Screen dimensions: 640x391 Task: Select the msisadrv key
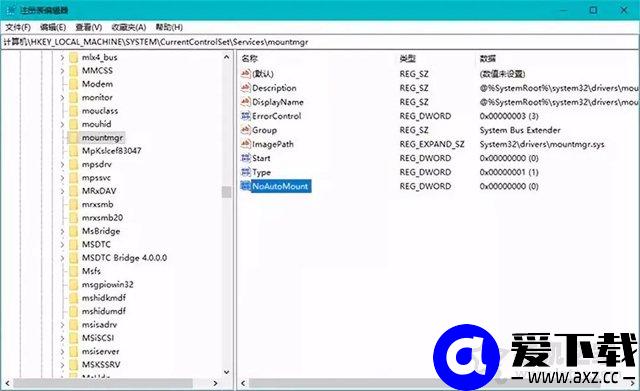pos(99,325)
